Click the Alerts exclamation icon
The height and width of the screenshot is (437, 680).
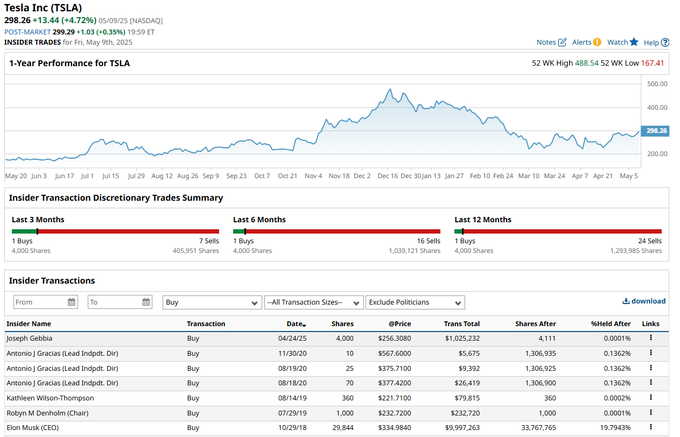point(597,43)
